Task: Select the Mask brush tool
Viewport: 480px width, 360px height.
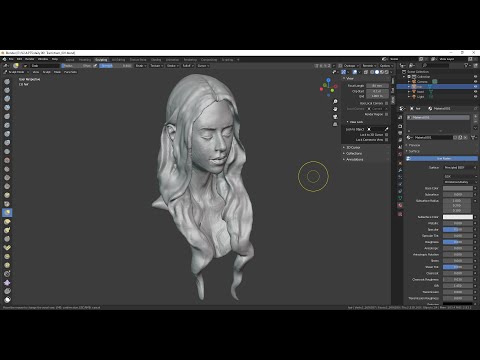Action: click(x=7, y=300)
